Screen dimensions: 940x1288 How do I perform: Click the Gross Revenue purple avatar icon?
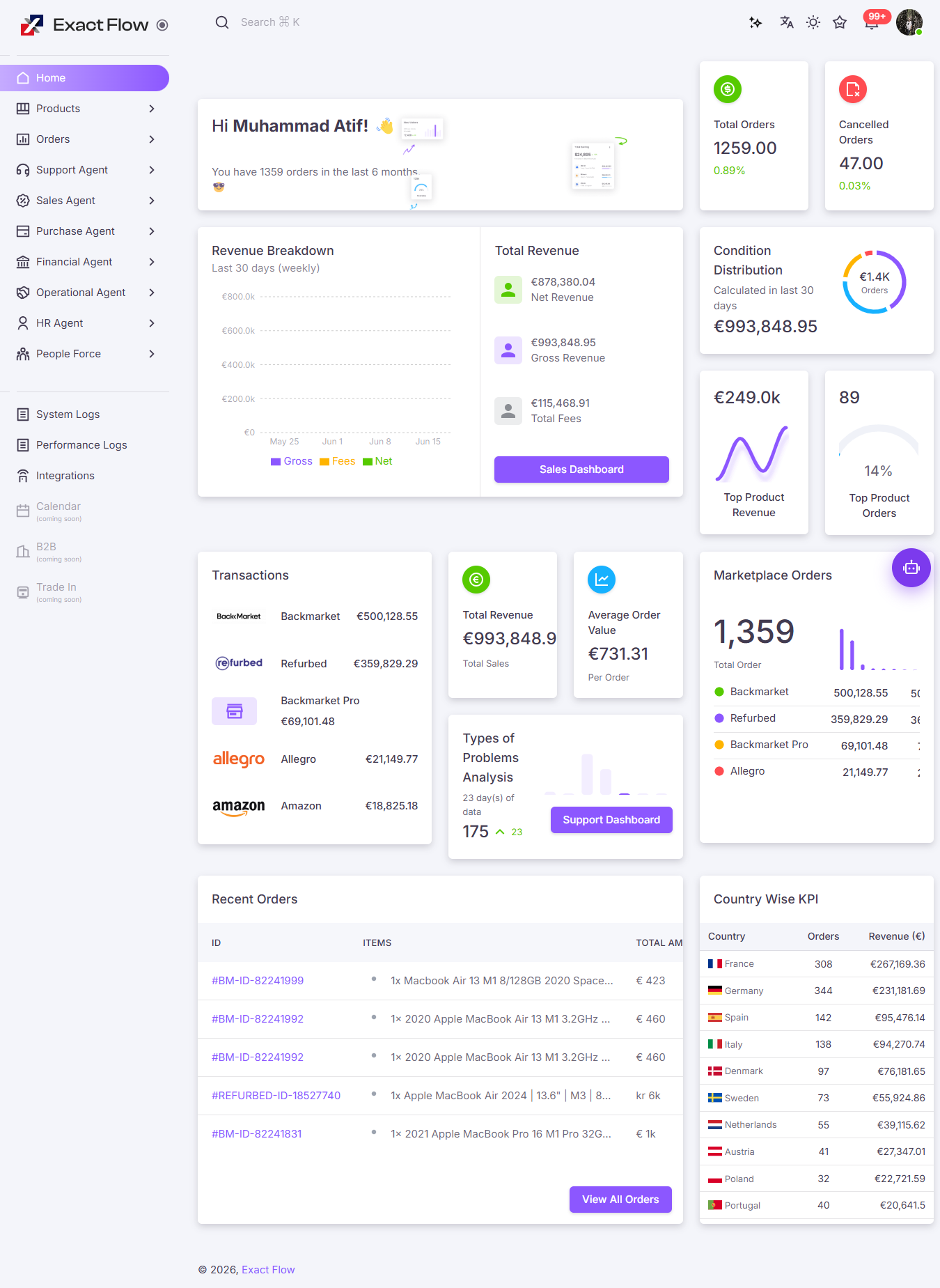pos(508,350)
